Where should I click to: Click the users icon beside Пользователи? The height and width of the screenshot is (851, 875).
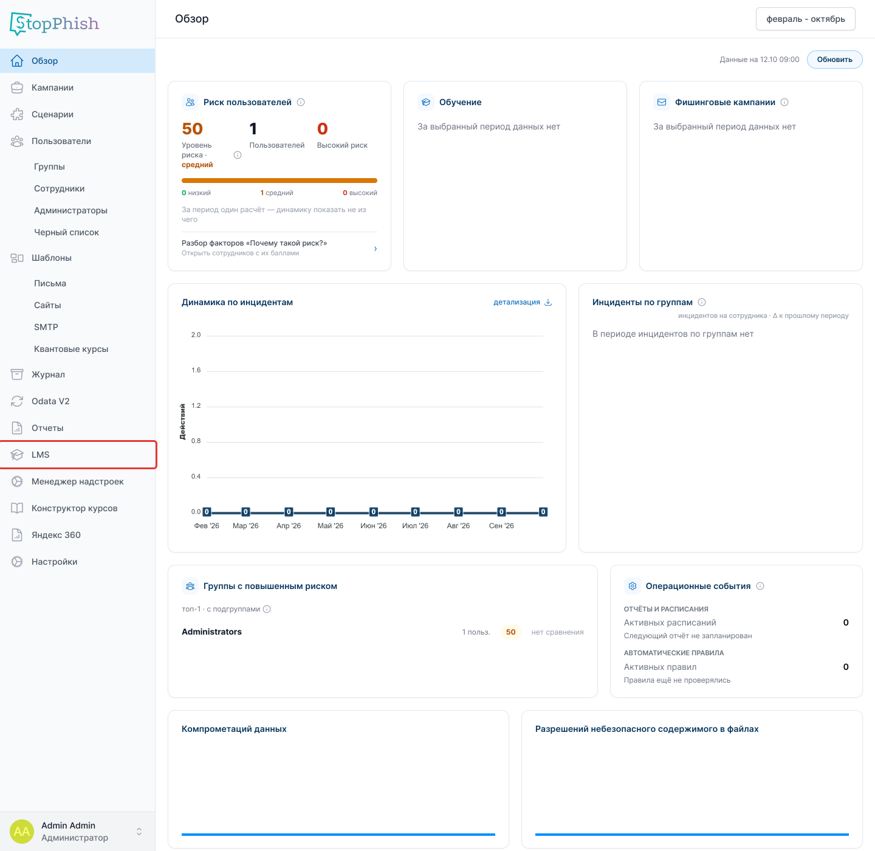tap(17, 141)
